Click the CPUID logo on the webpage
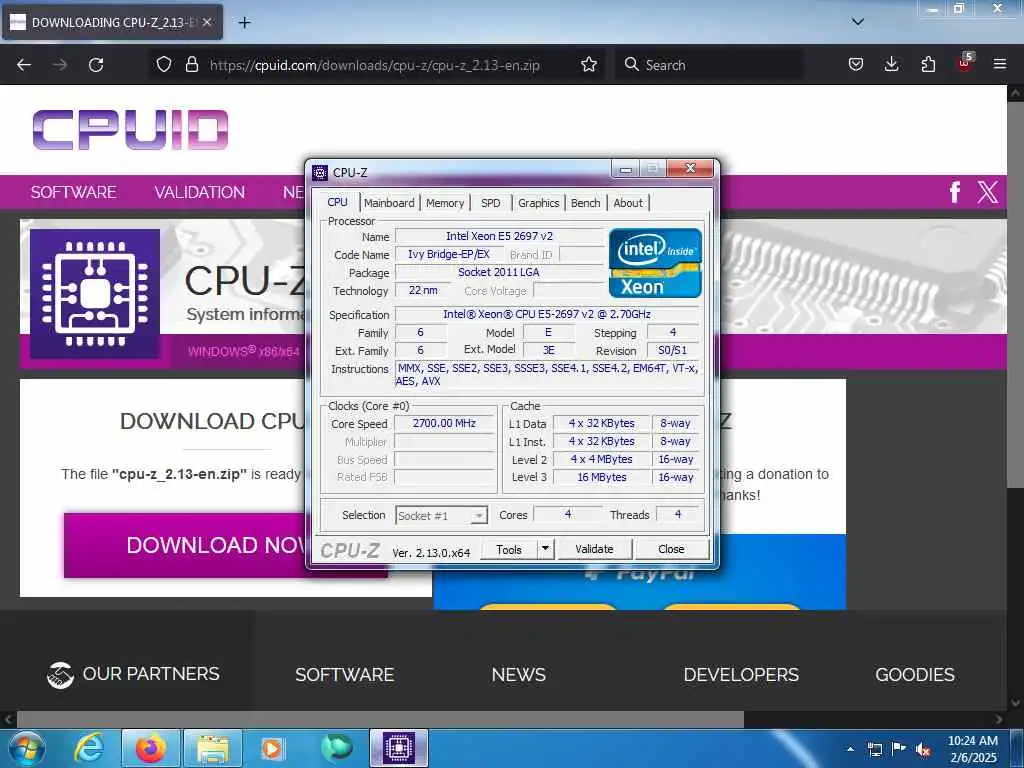The width and height of the screenshot is (1024, 768). point(131,129)
